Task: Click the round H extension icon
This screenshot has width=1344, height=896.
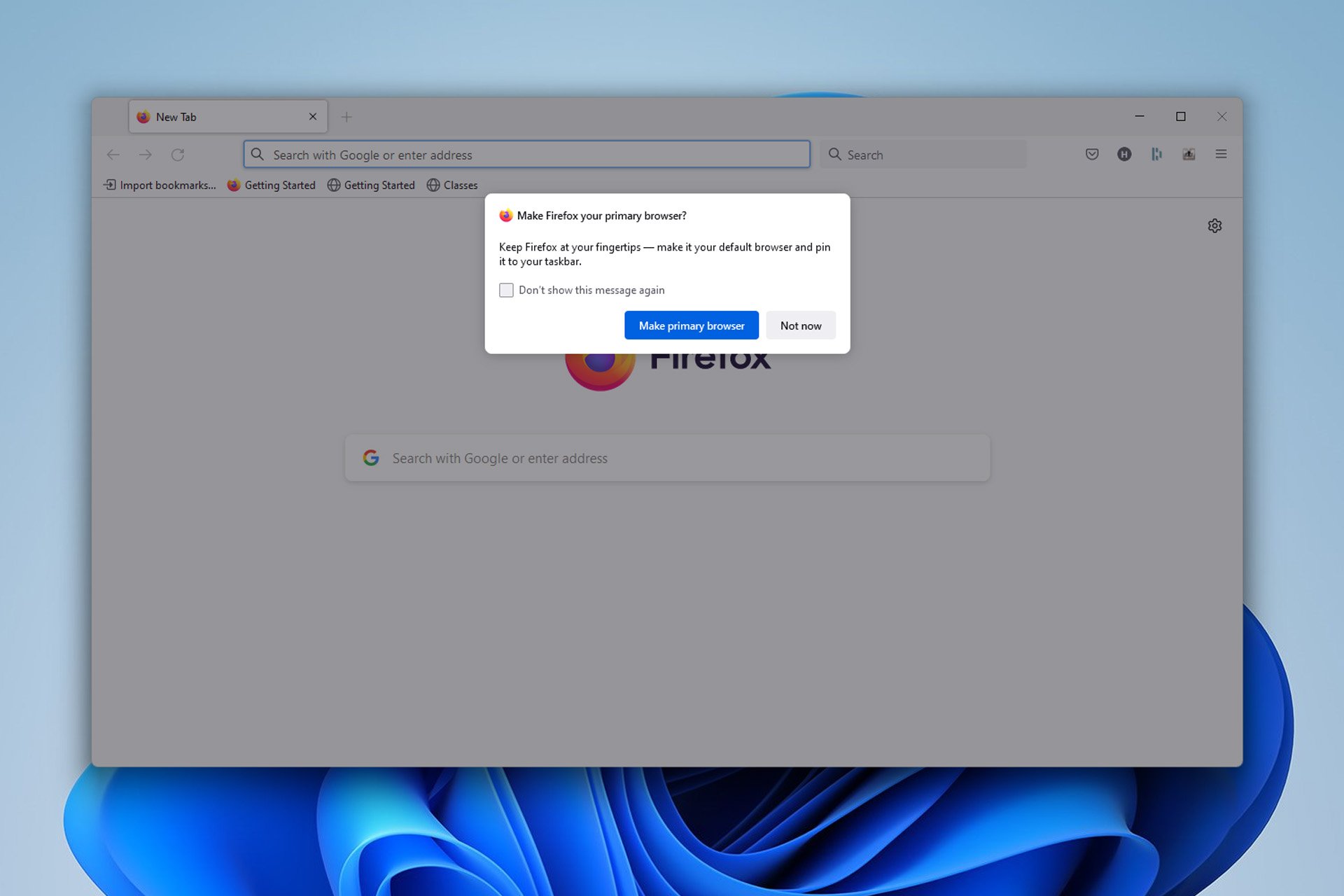Action: (x=1124, y=154)
